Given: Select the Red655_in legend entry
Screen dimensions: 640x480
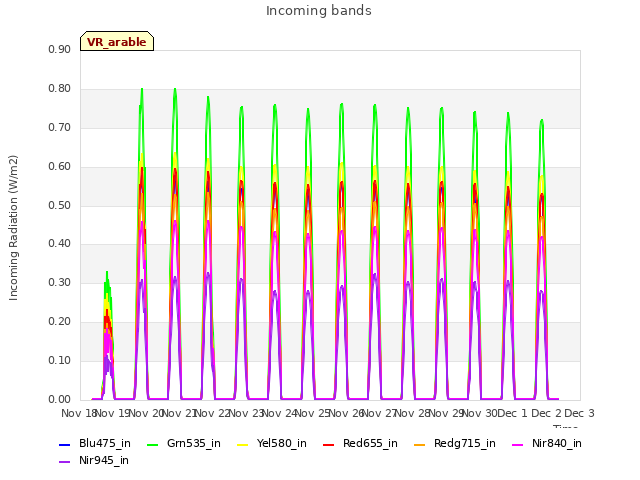Looking at the screenshot, I should point(360,443).
